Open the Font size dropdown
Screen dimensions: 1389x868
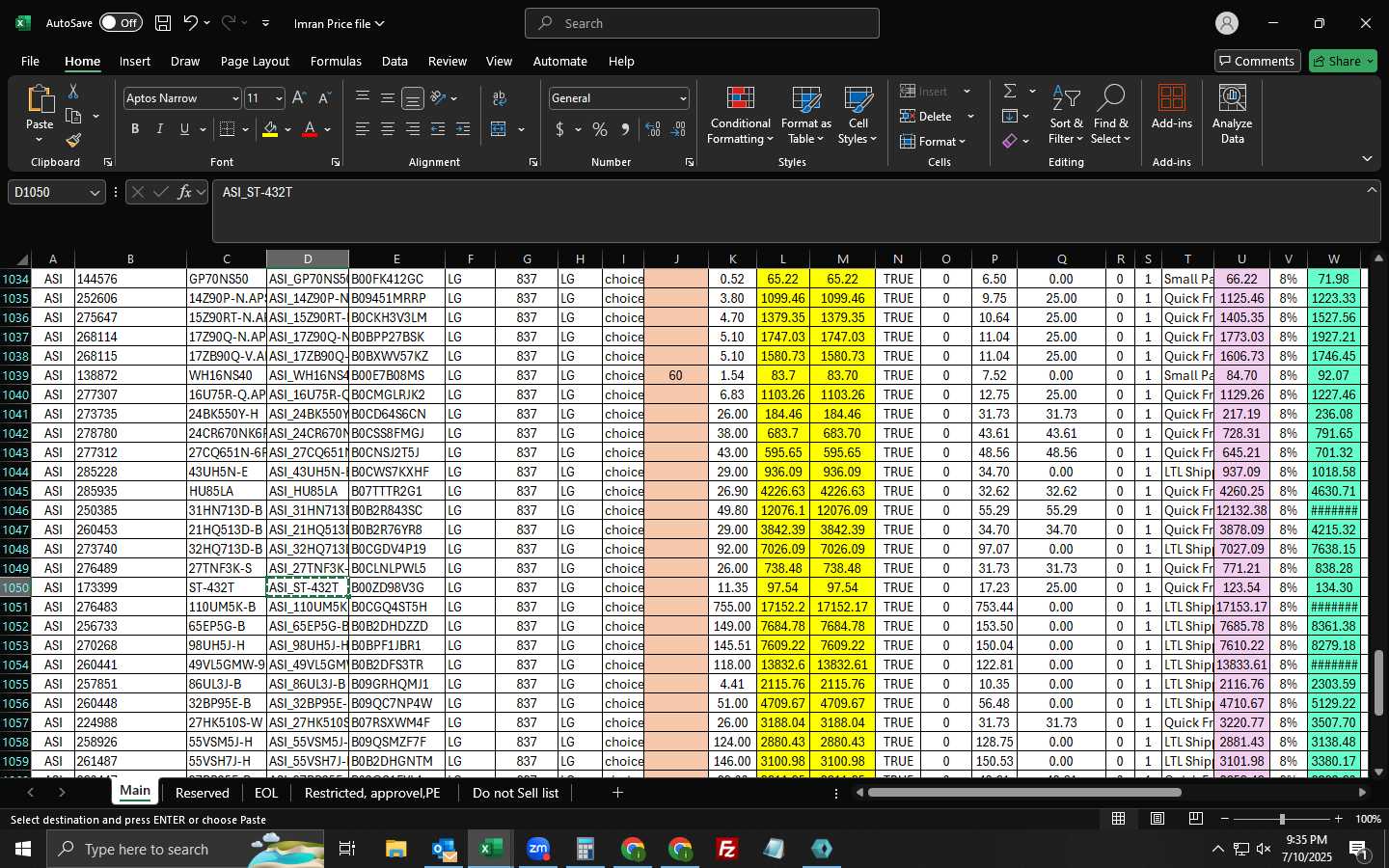[279, 98]
